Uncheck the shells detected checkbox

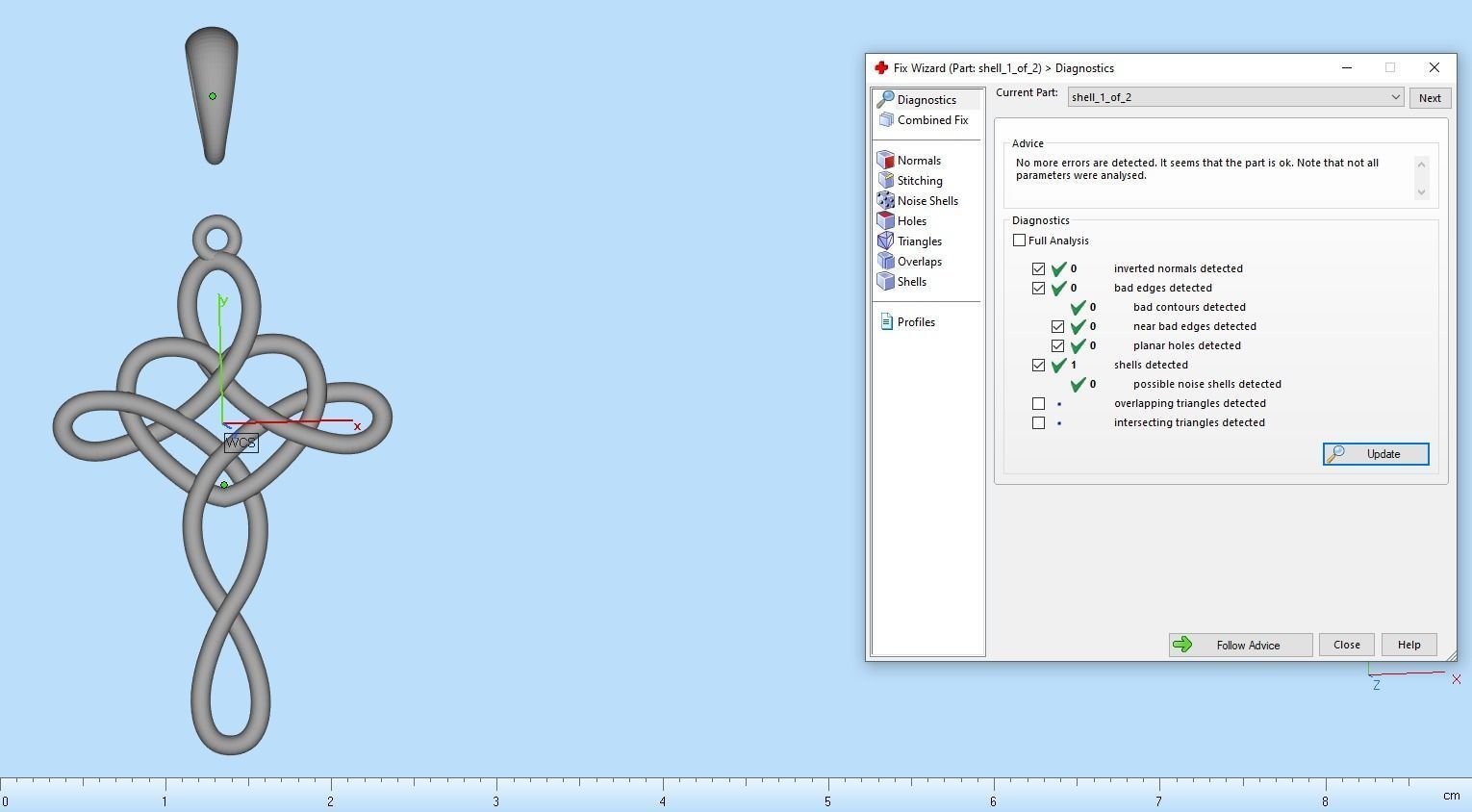pyautogui.click(x=1039, y=365)
